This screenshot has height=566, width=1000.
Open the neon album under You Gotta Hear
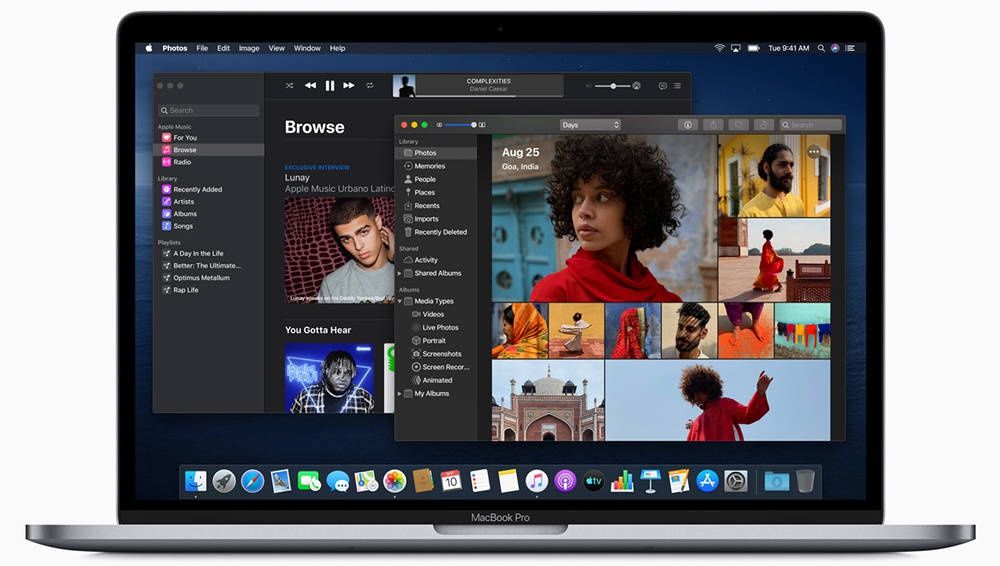[x=329, y=378]
